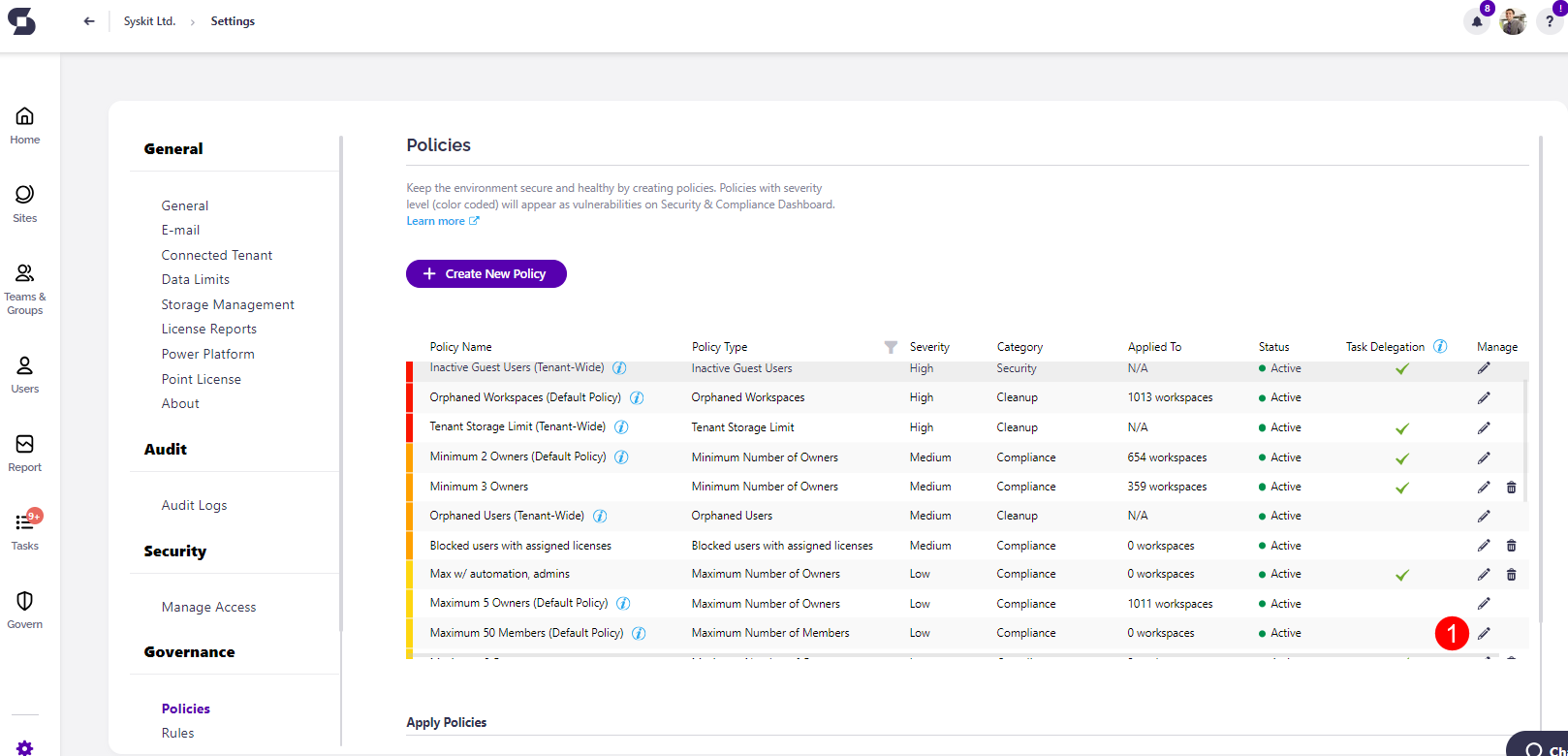The height and width of the screenshot is (756, 1568).
Task: Edit the Maximum 50 Members policy
Action: pyautogui.click(x=1484, y=633)
